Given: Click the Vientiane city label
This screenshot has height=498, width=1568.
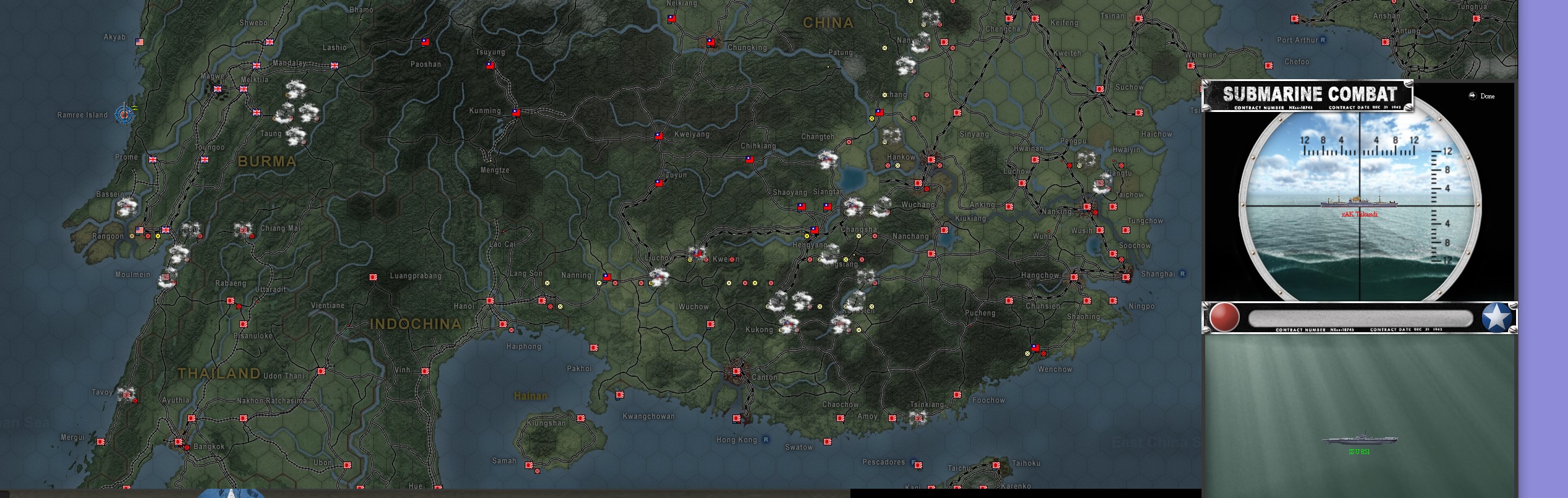Looking at the screenshot, I should click(328, 306).
